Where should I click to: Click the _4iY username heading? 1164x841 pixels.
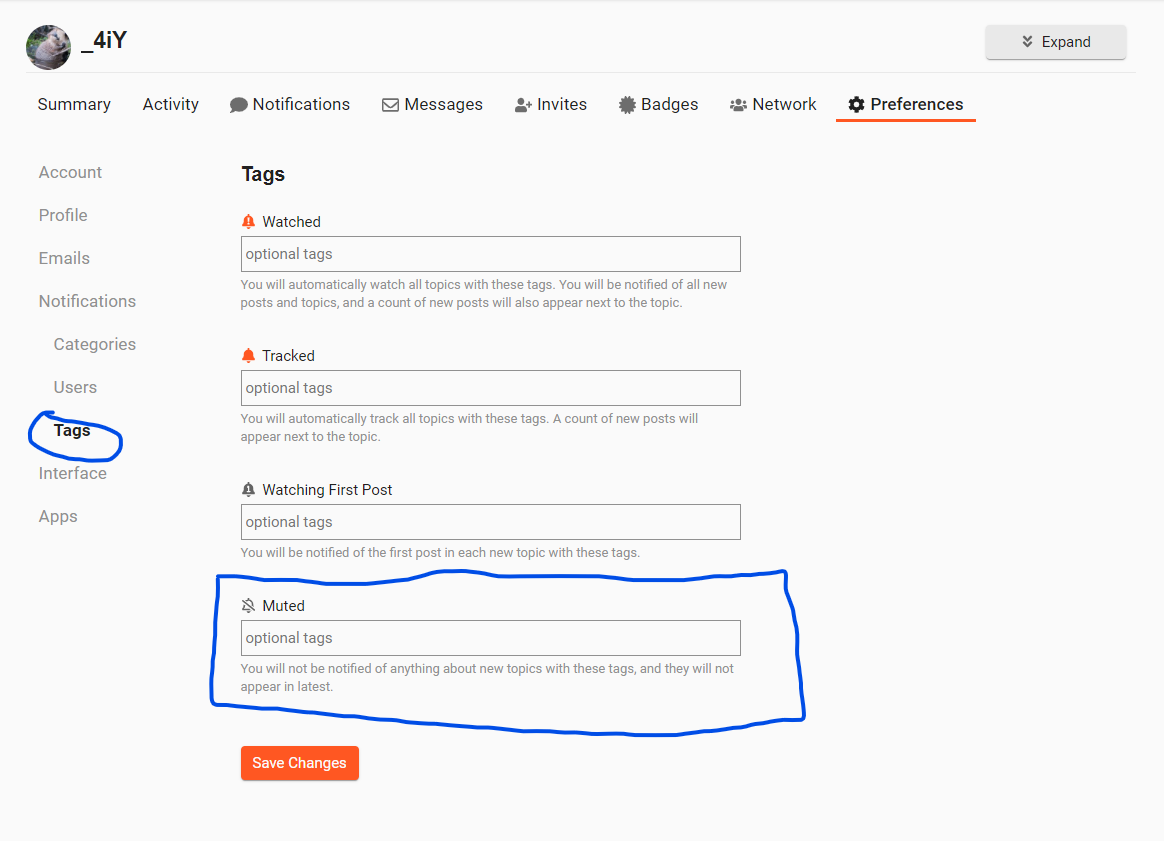(x=104, y=39)
